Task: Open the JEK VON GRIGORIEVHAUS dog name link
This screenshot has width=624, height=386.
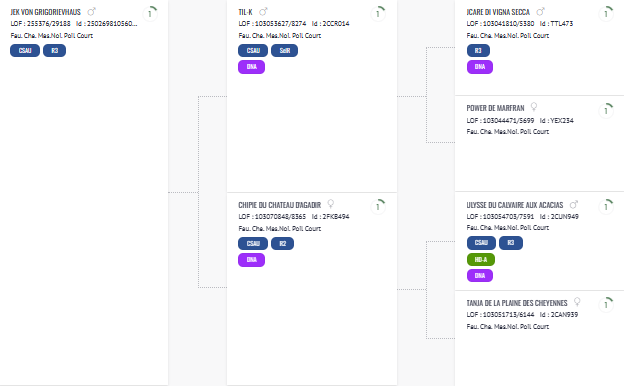Action: [45, 12]
